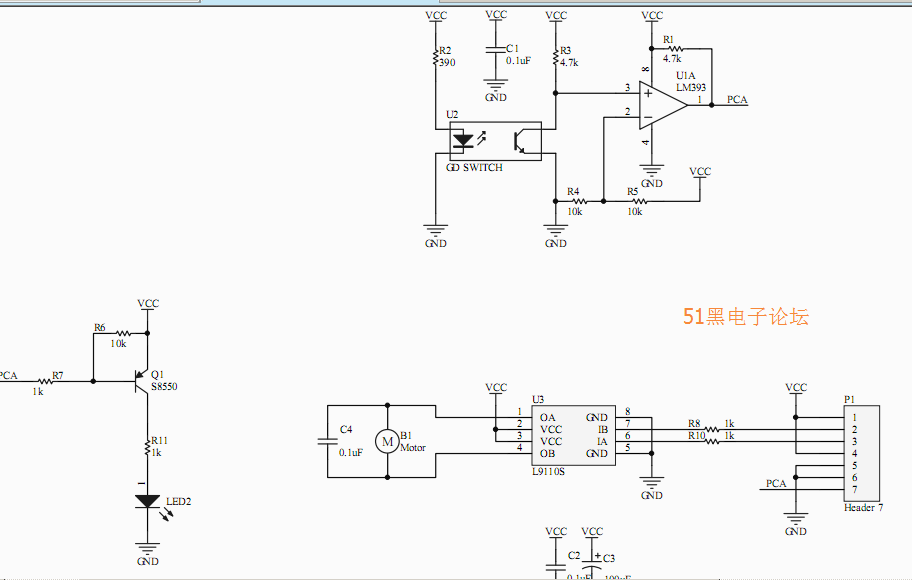Screen dimensions: 912x580
Task: Click the "IB" pin label on U3
Action: click(x=603, y=429)
